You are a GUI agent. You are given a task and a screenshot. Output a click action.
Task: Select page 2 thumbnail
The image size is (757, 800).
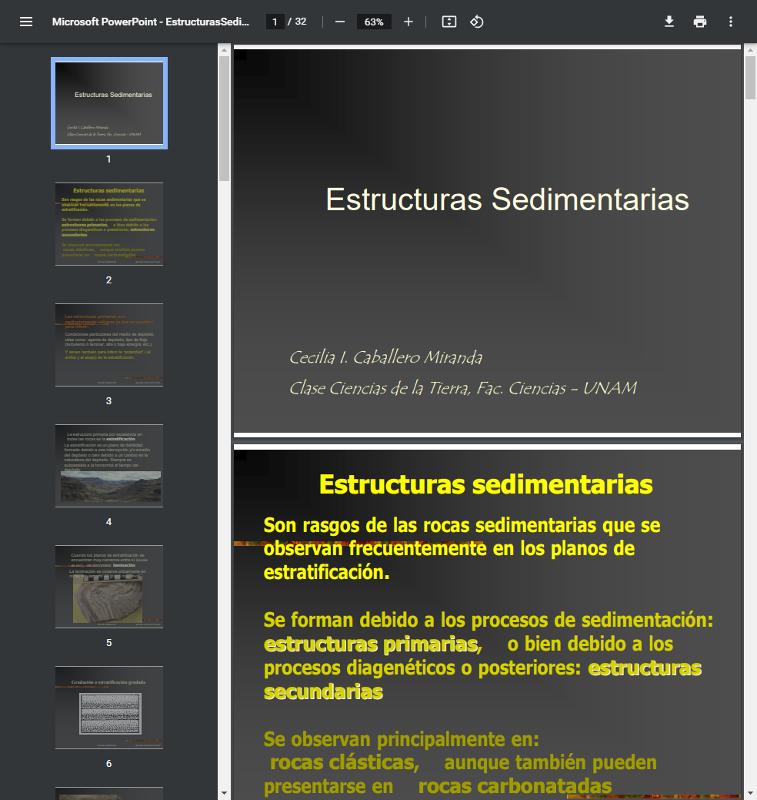pyautogui.click(x=109, y=224)
